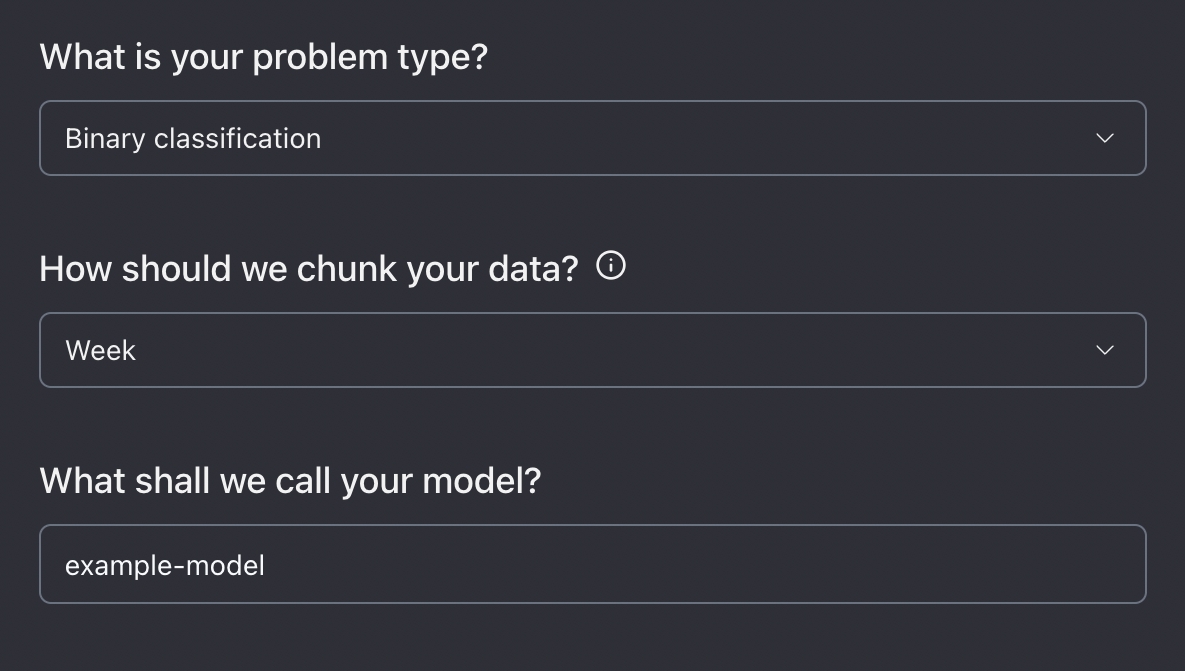1185x671 pixels.
Task: Click the 'How should we chunk your data?' label
Action: 308,269
